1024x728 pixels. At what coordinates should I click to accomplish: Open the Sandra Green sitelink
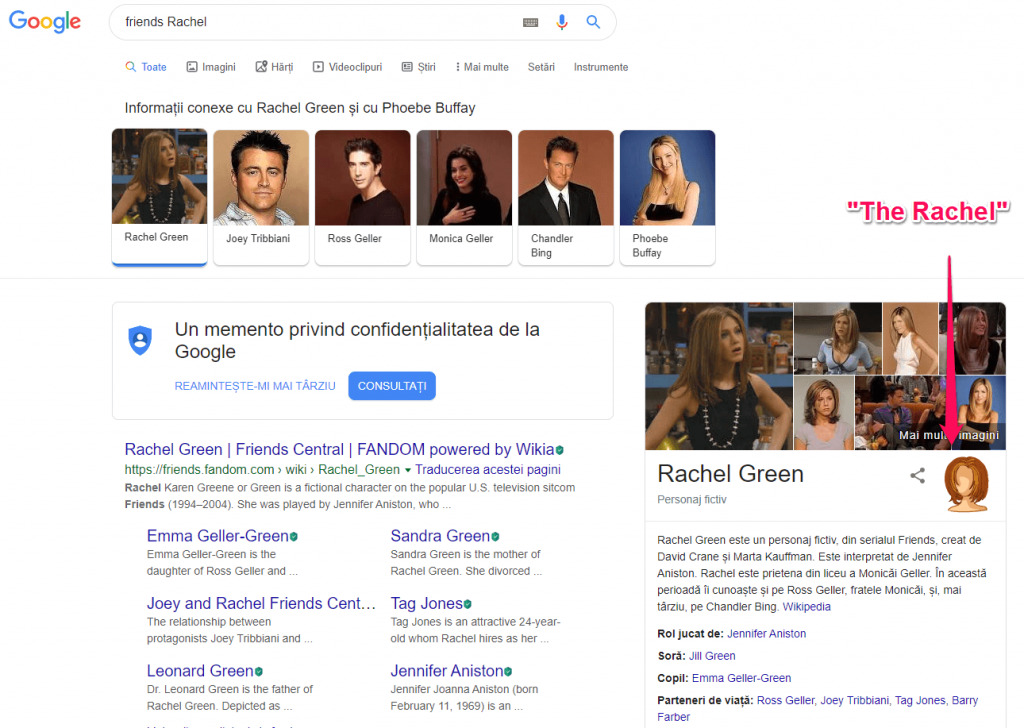(440, 537)
